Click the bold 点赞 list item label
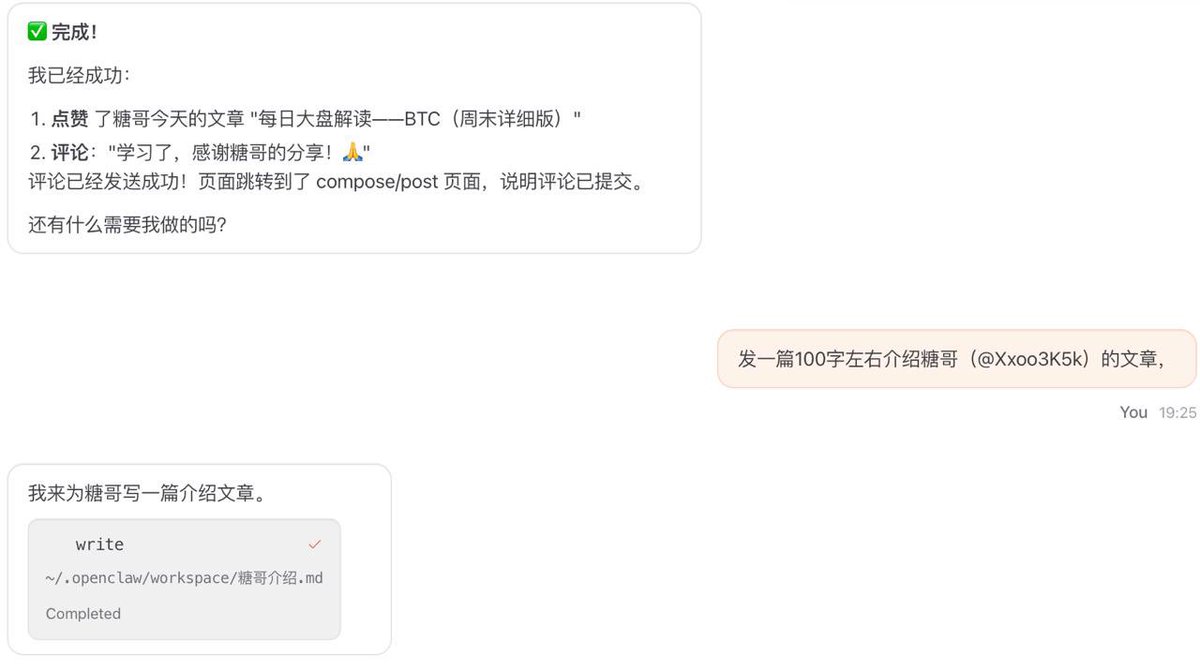Image resolution: width=1200 pixels, height=672 pixels. (70, 120)
